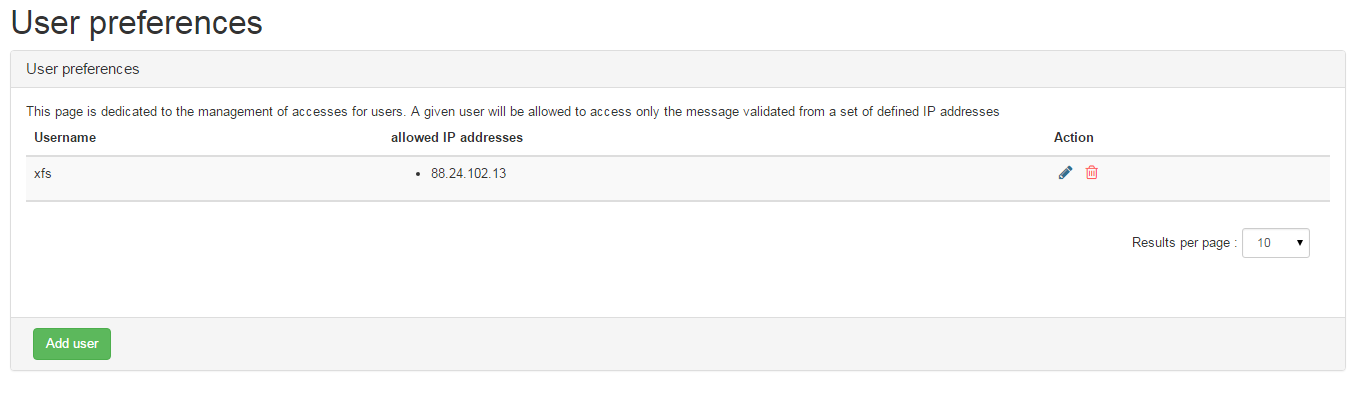1351x398 pixels.
Task: Click the Results per page label
Action: click(x=1184, y=242)
